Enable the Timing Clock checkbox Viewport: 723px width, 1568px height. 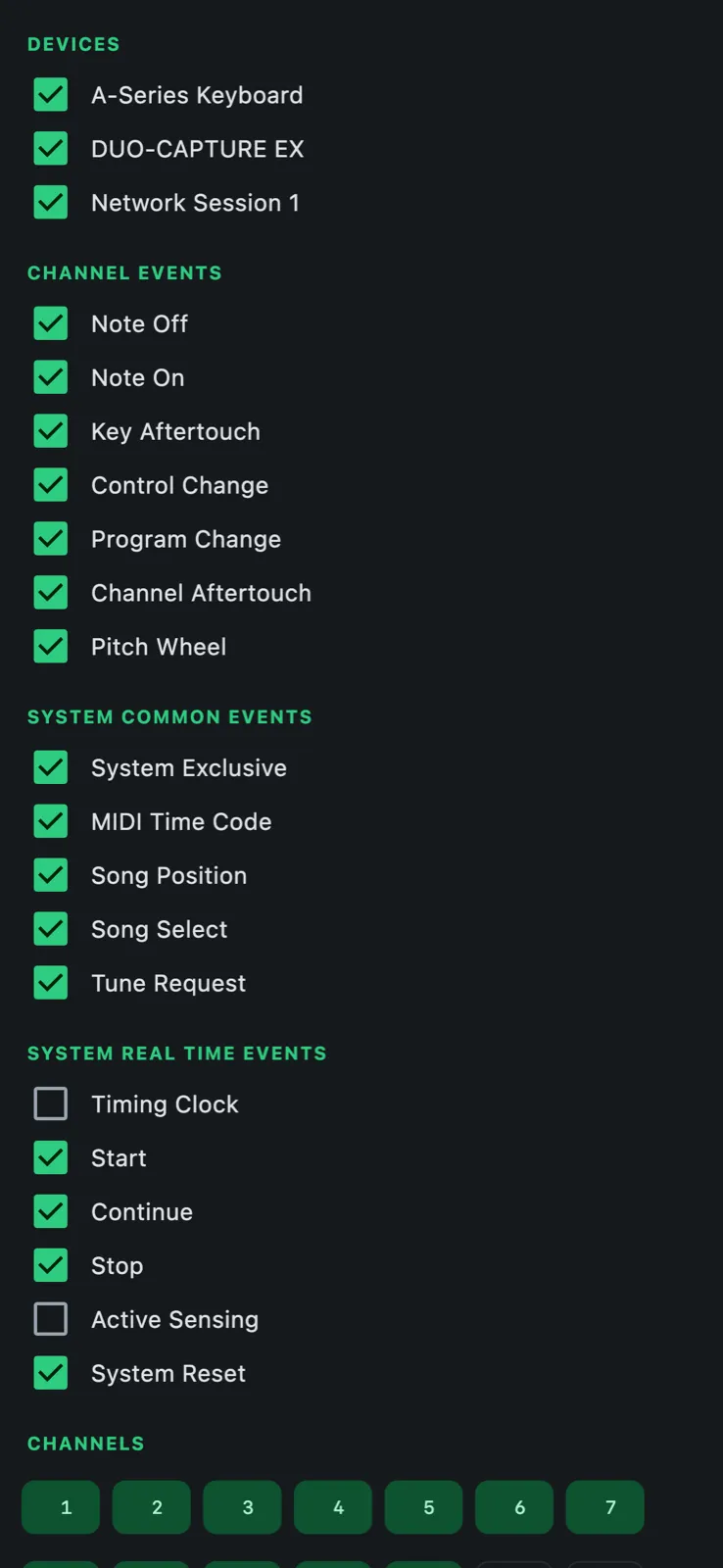pos(51,1103)
